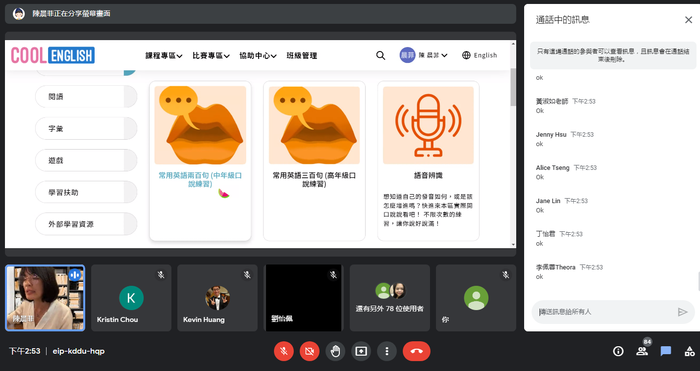Start presenting with present-now icon
Image resolution: width=700 pixels, height=371 pixels.
361,351
